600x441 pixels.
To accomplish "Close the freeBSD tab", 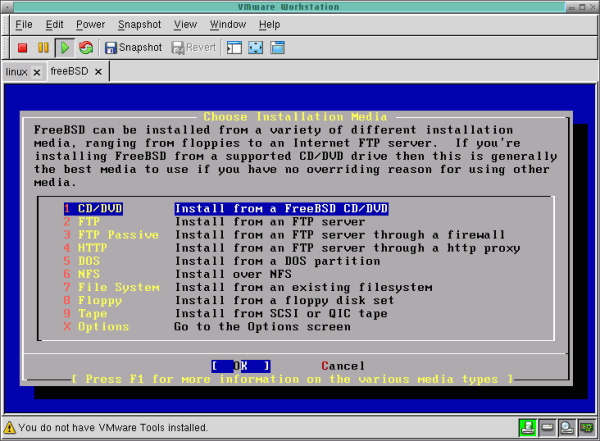I will coord(98,72).
